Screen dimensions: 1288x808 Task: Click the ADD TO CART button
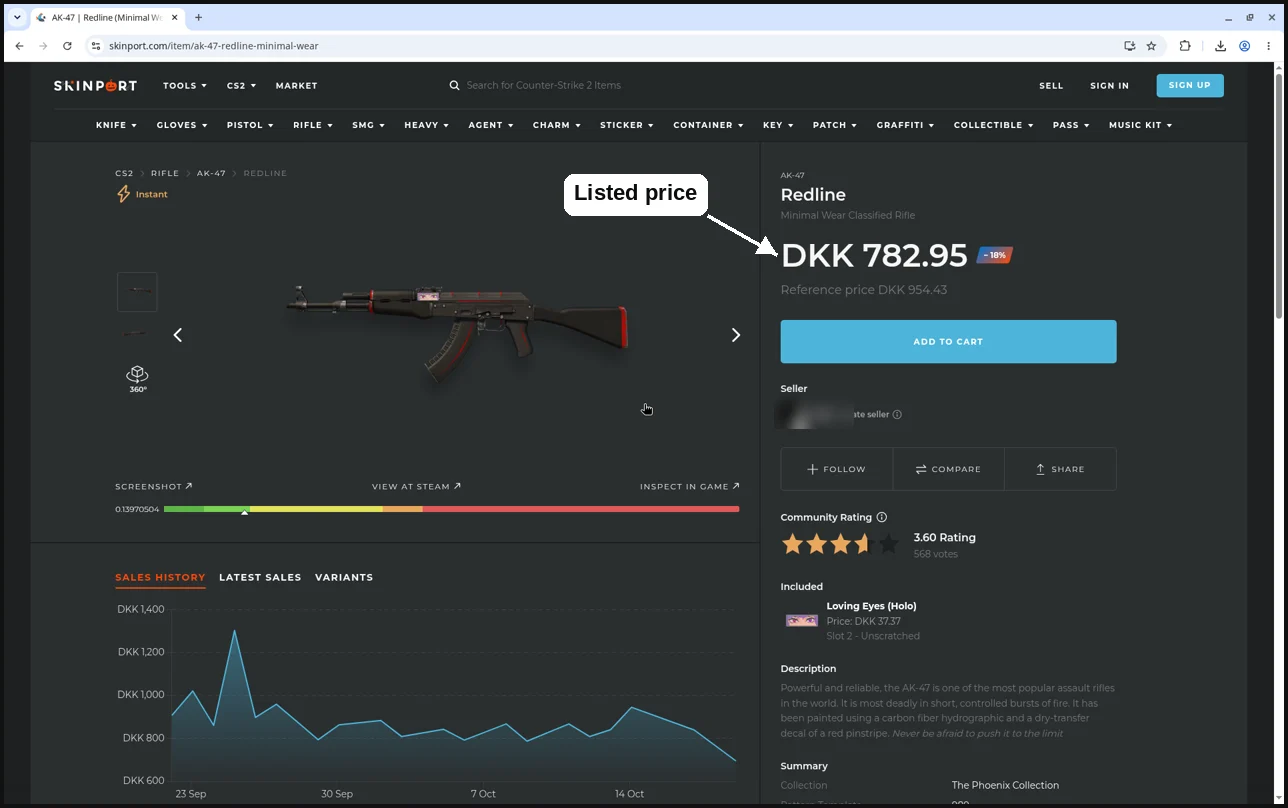pos(948,342)
